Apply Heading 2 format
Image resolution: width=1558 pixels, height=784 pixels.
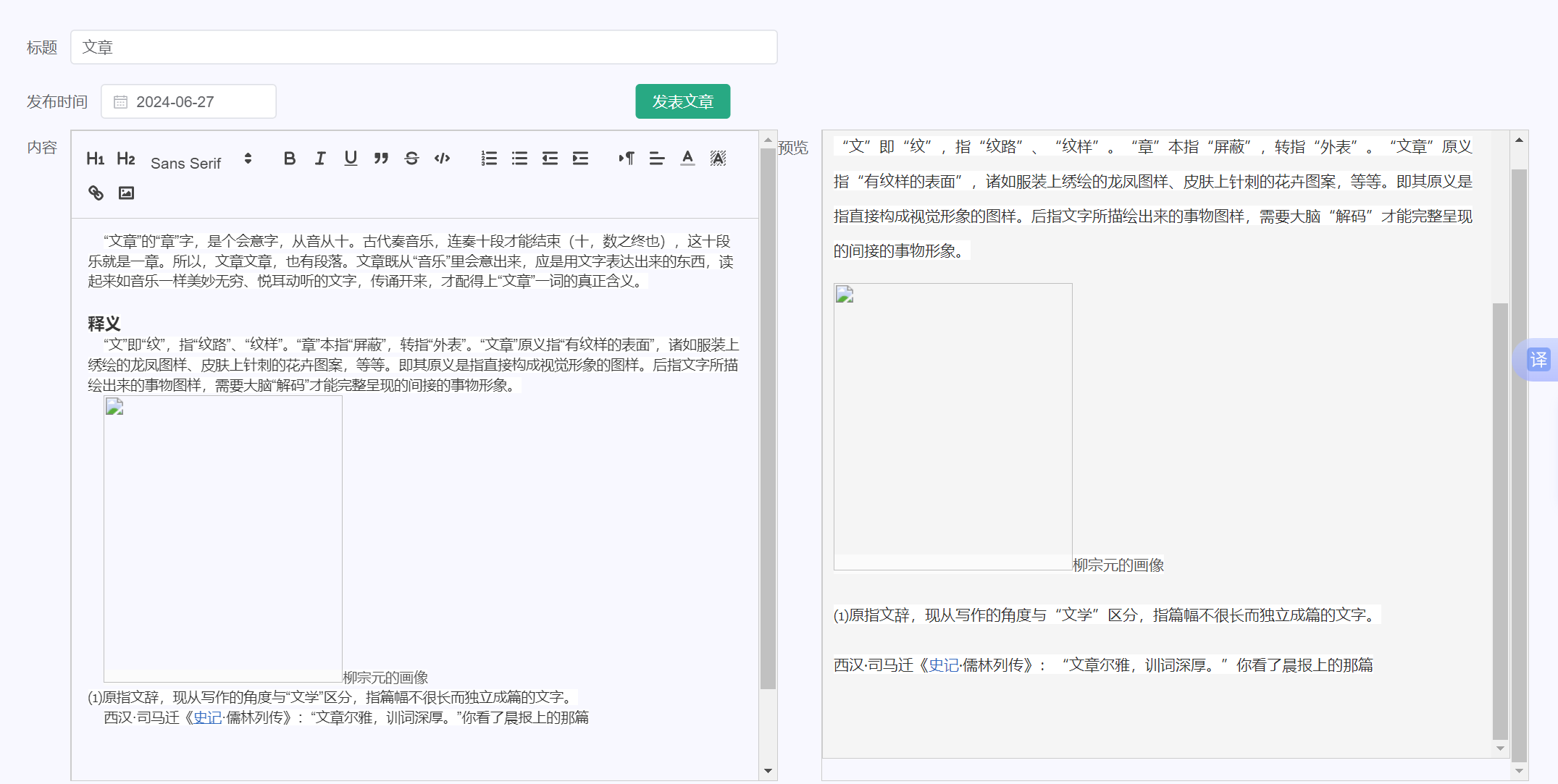(126, 159)
